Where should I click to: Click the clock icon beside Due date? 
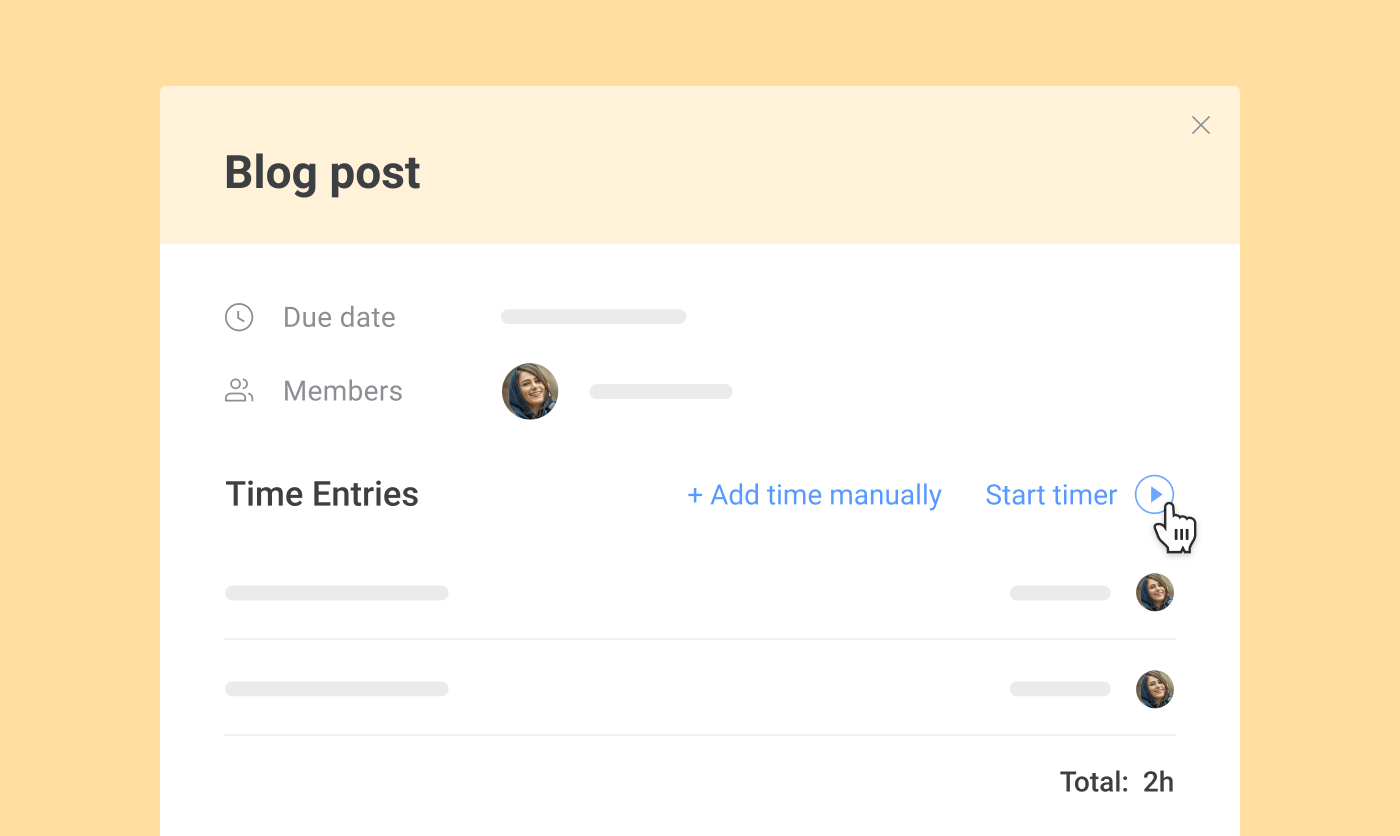coord(239,317)
